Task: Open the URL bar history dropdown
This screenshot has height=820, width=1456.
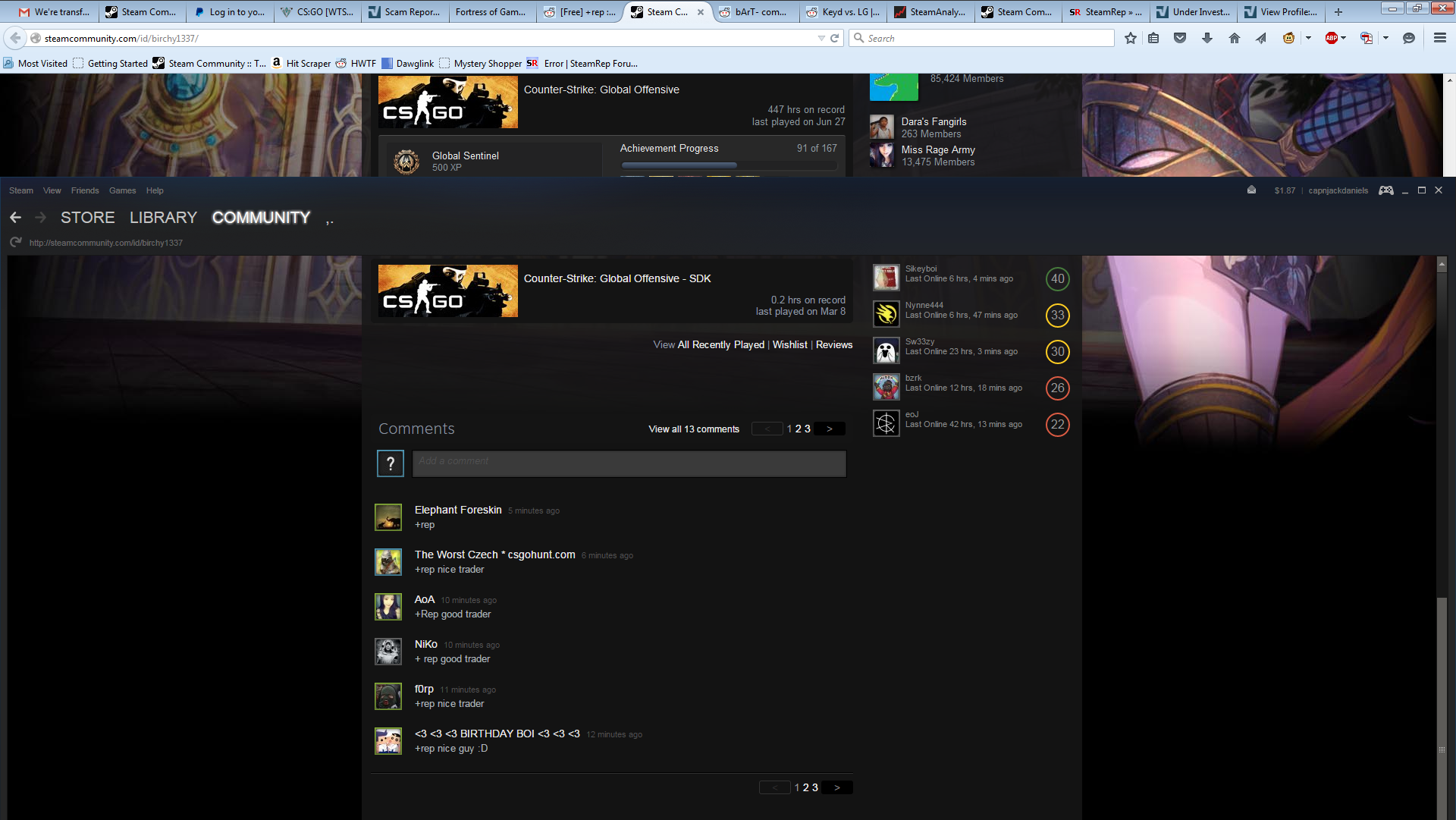Action: pyautogui.click(x=821, y=38)
